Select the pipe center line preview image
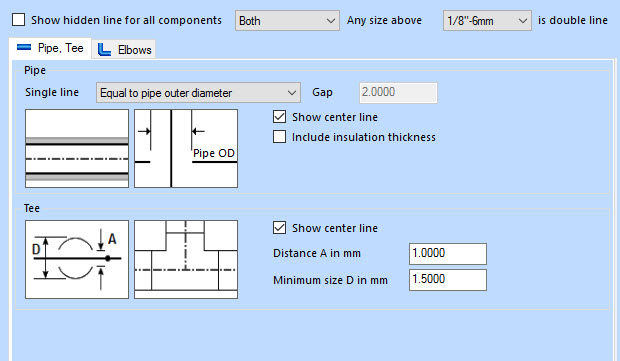 pyautogui.click(x=77, y=148)
